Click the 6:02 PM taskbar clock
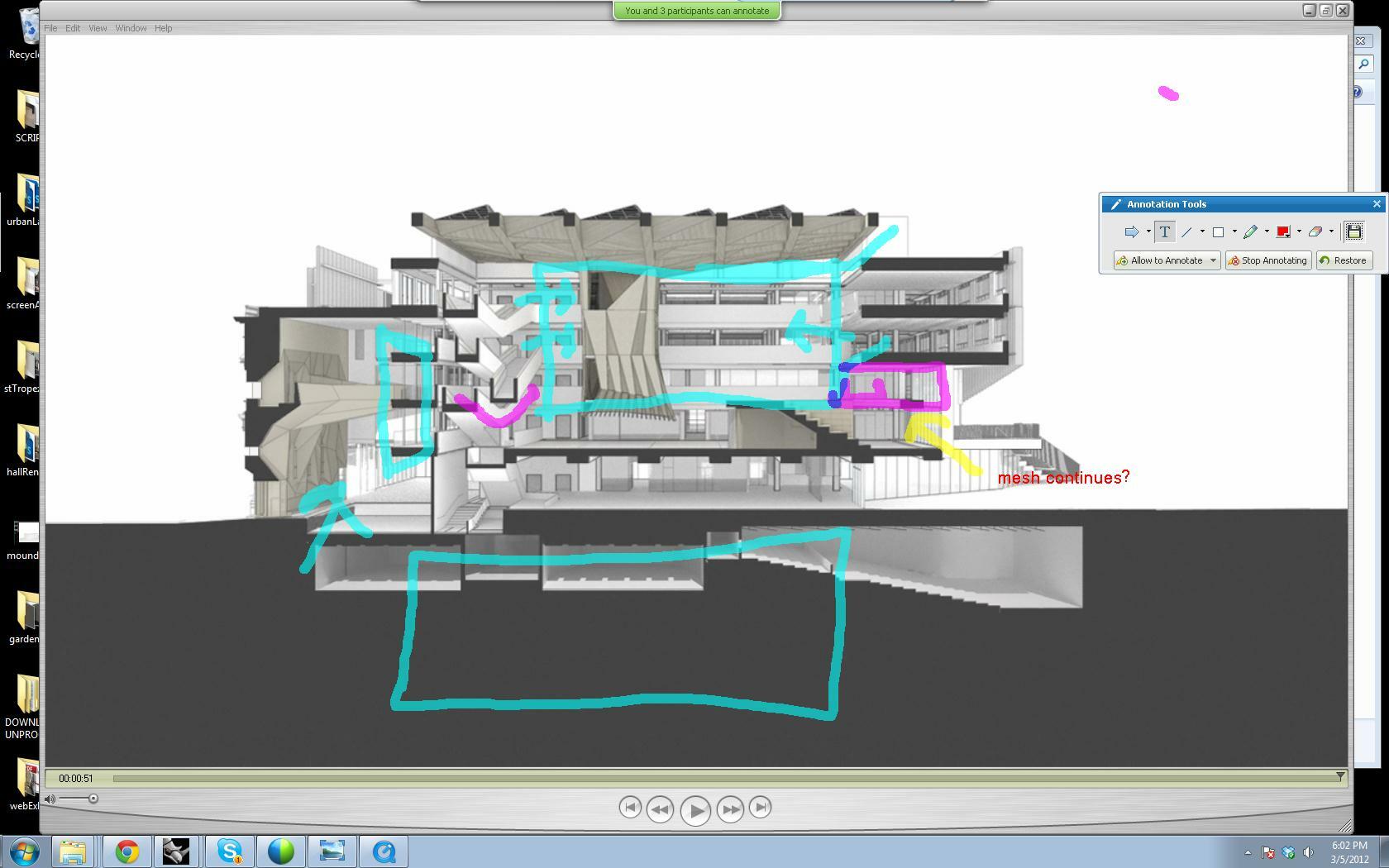The height and width of the screenshot is (868, 1389). [x=1349, y=852]
